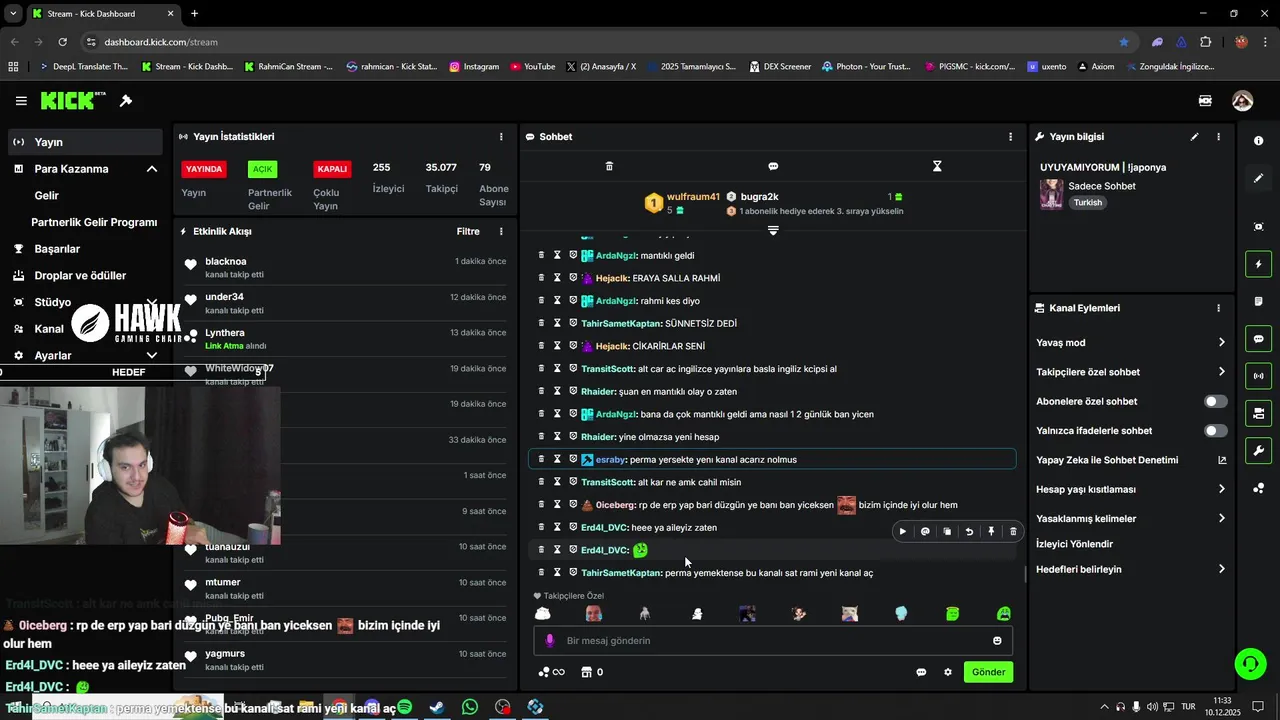
Task: Click the moderator hammer icon beside KICK logo
Action: (126, 101)
